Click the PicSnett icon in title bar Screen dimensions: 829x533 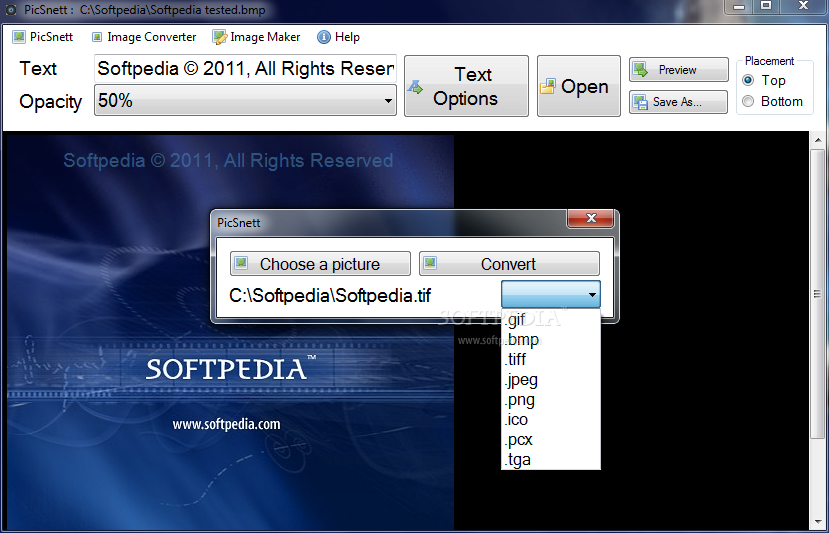tap(10, 10)
